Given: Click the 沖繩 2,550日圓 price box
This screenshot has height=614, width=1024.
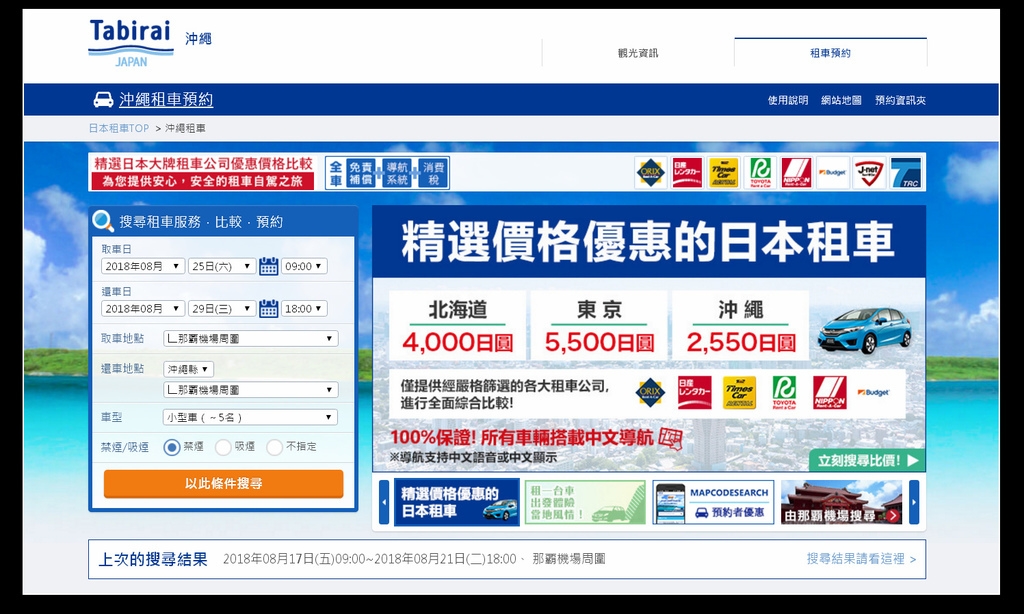Looking at the screenshot, I should [x=740, y=325].
